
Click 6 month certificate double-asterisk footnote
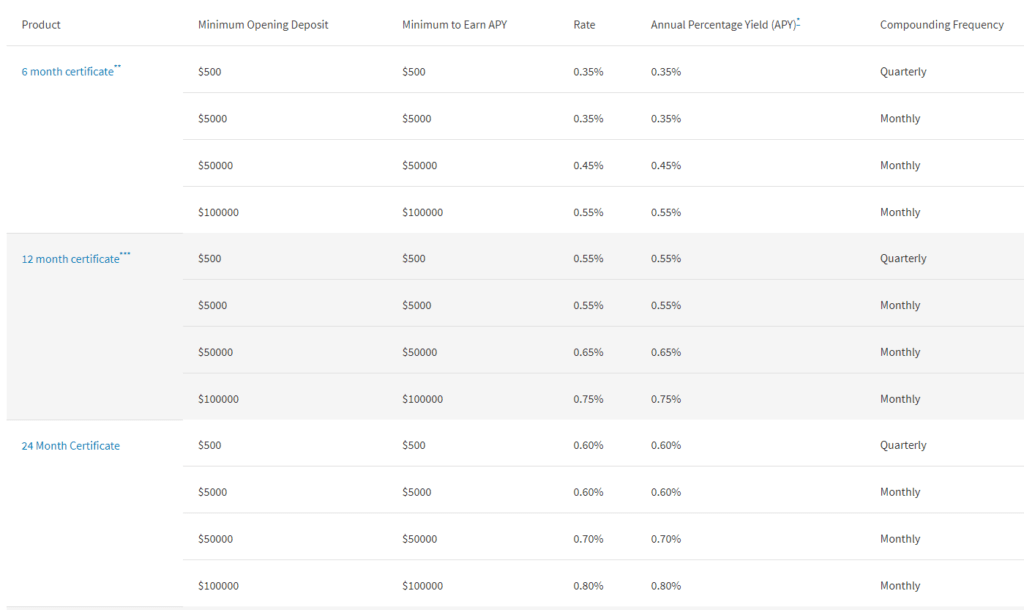[x=118, y=67]
